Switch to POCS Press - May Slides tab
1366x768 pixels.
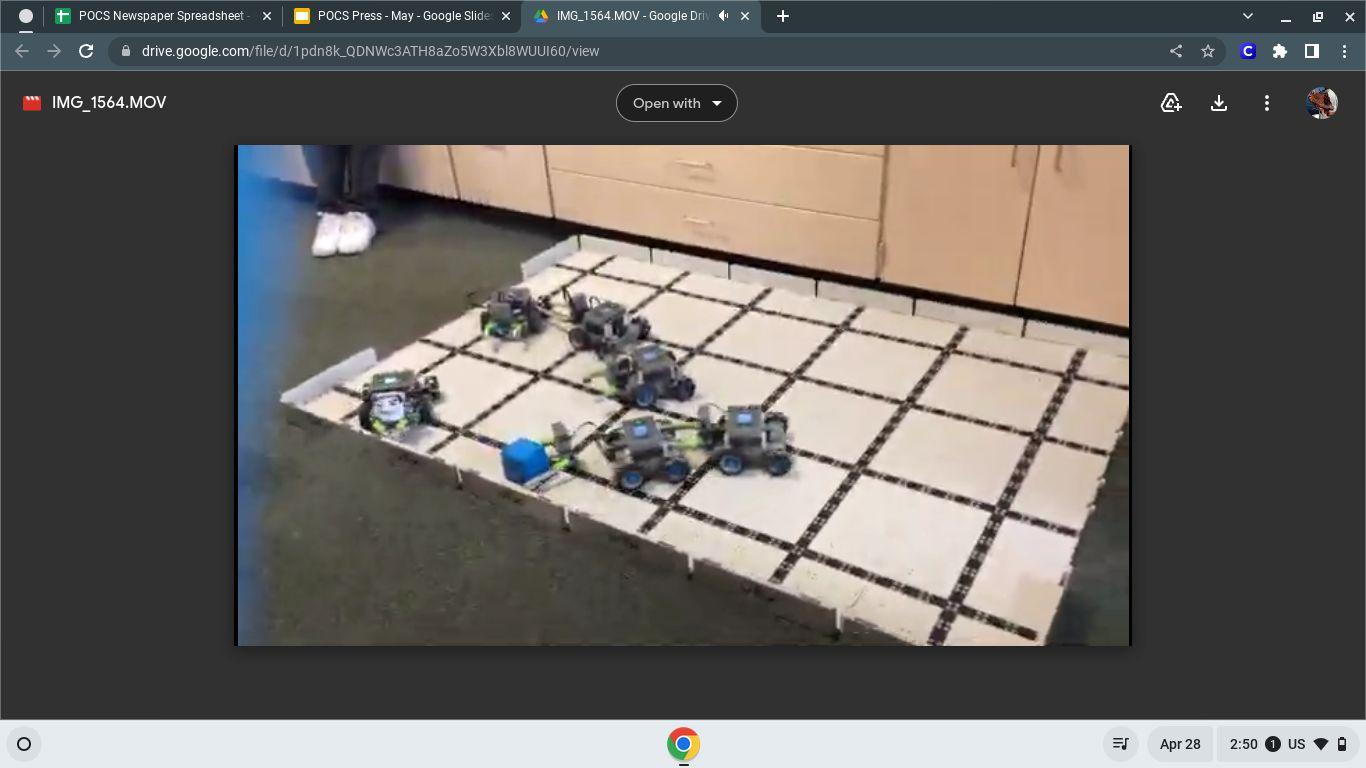(402, 16)
